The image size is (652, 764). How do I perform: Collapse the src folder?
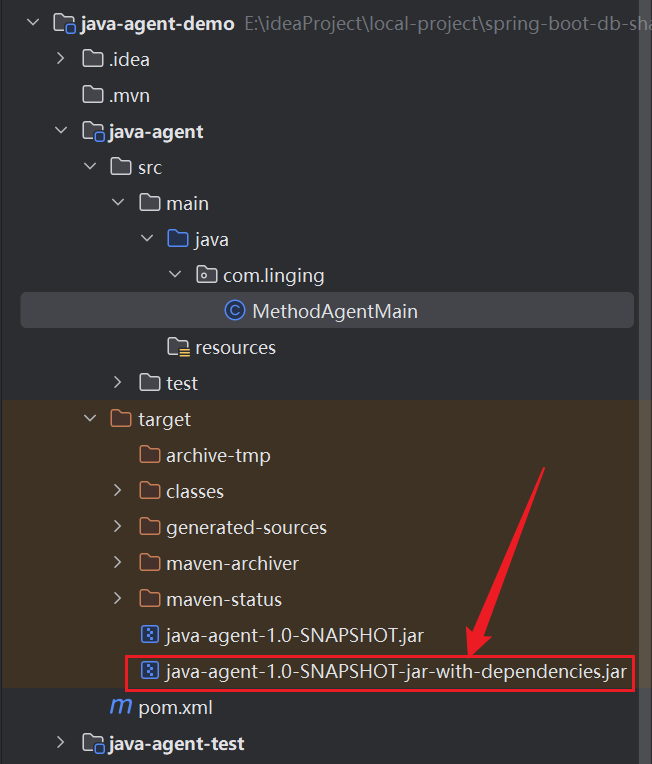(x=90, y=167)
